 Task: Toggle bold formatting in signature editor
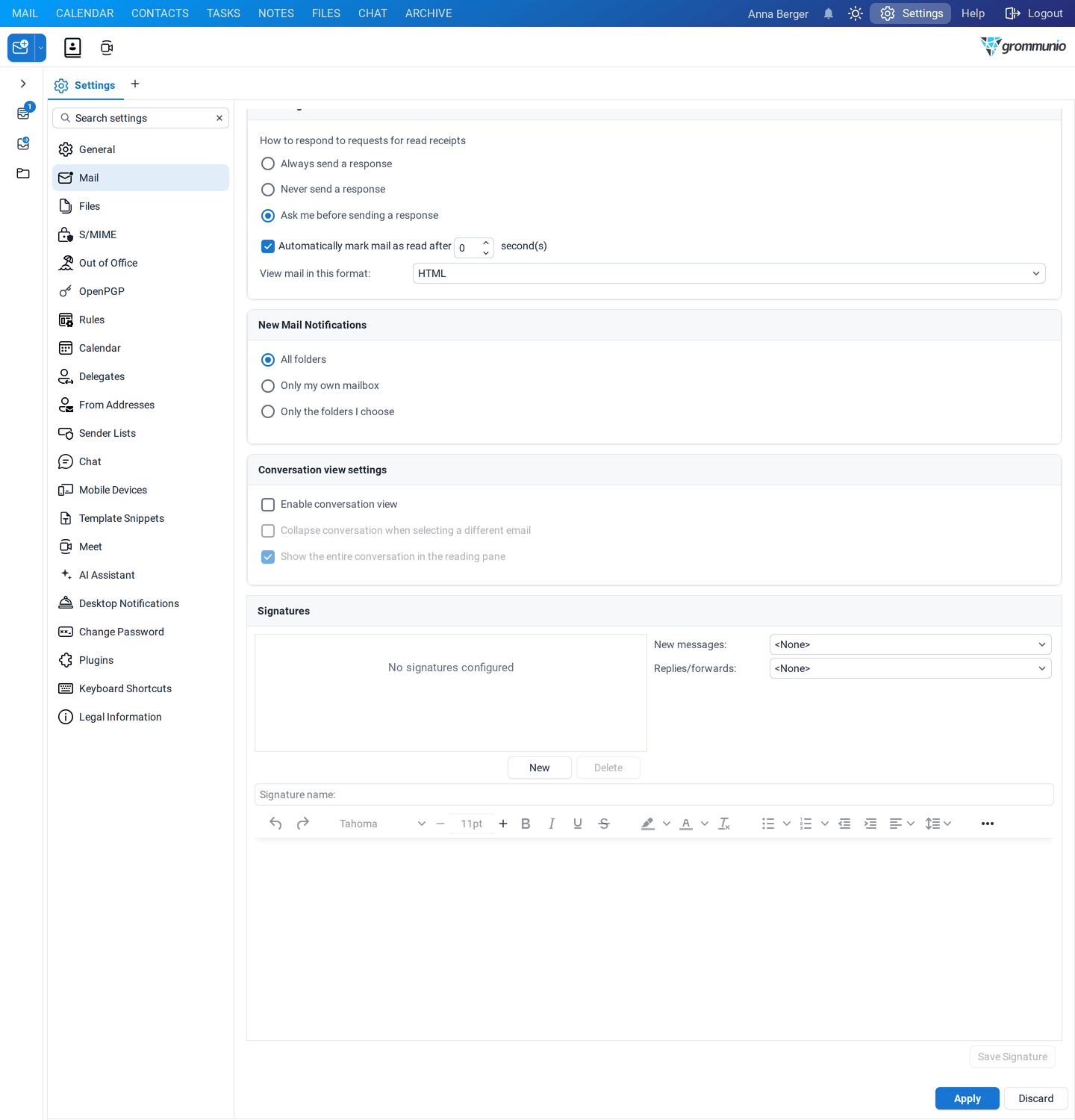[526, 824]
